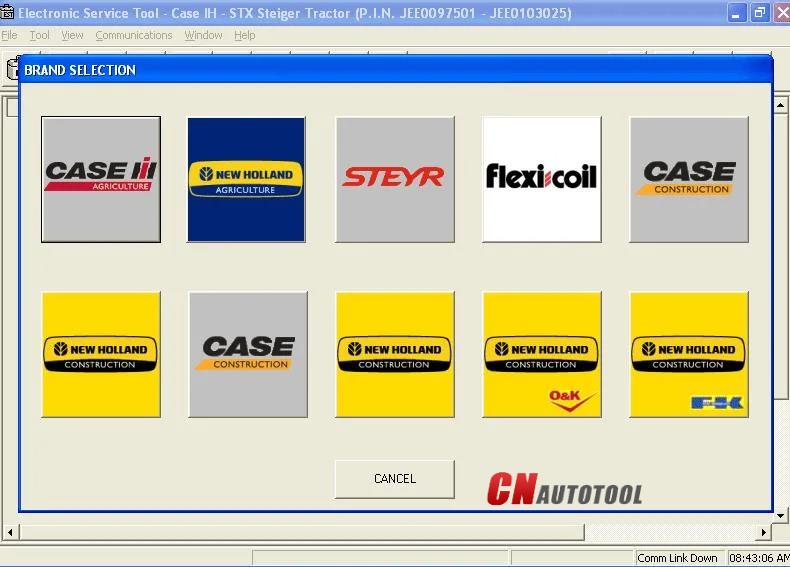Click the 08:43:06 AM clock in status bar
The height and width of the screenshot is (567, 790).
[x=759, y=558]
